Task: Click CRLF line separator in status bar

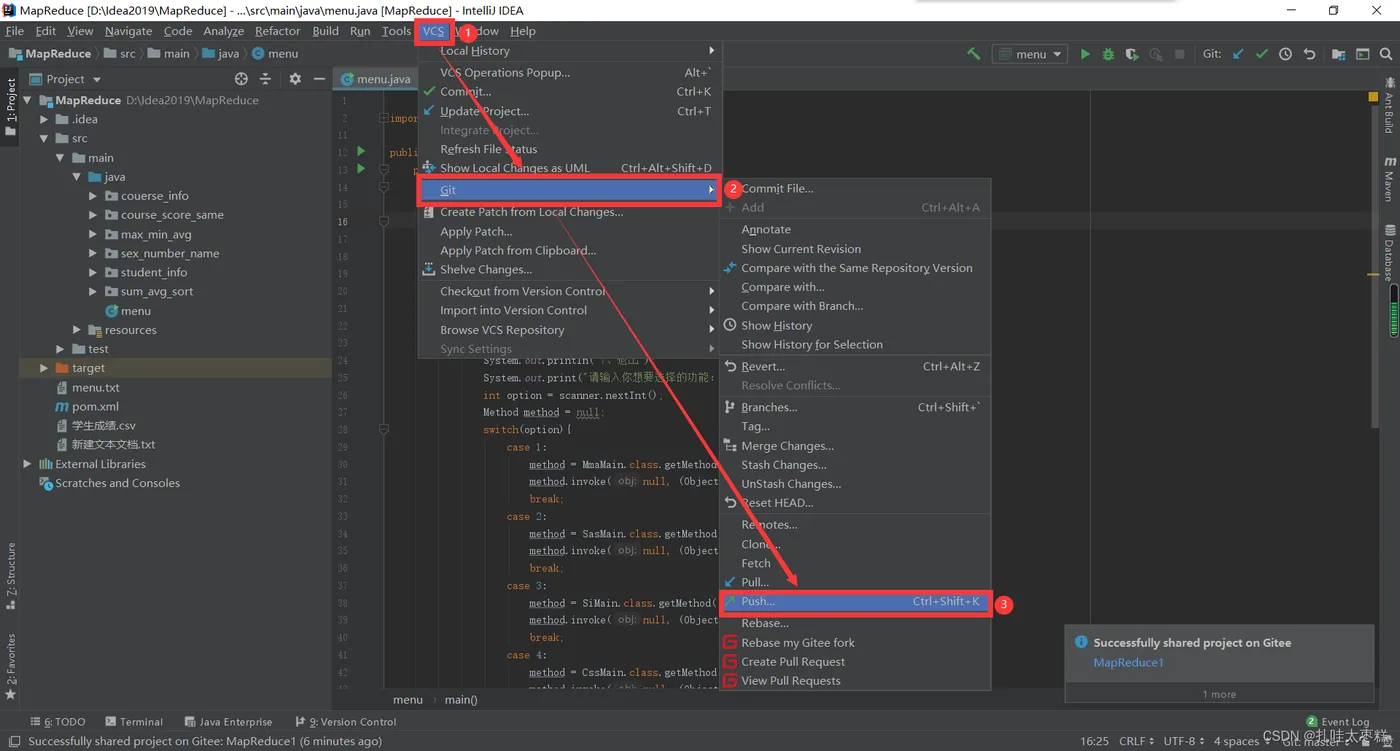Action: point(1136,741)
